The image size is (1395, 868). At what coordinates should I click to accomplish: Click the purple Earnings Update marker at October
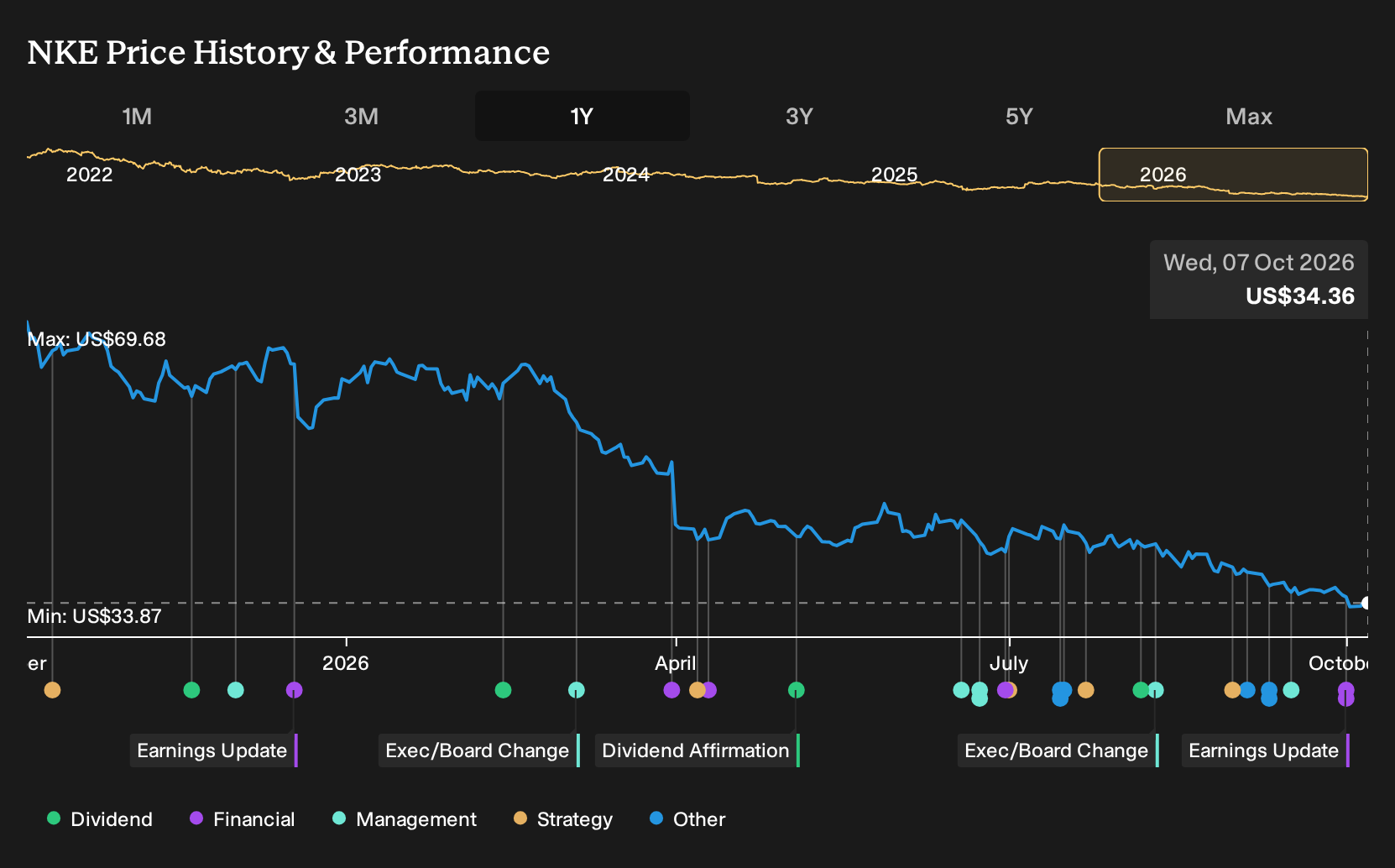[1345, 690]
